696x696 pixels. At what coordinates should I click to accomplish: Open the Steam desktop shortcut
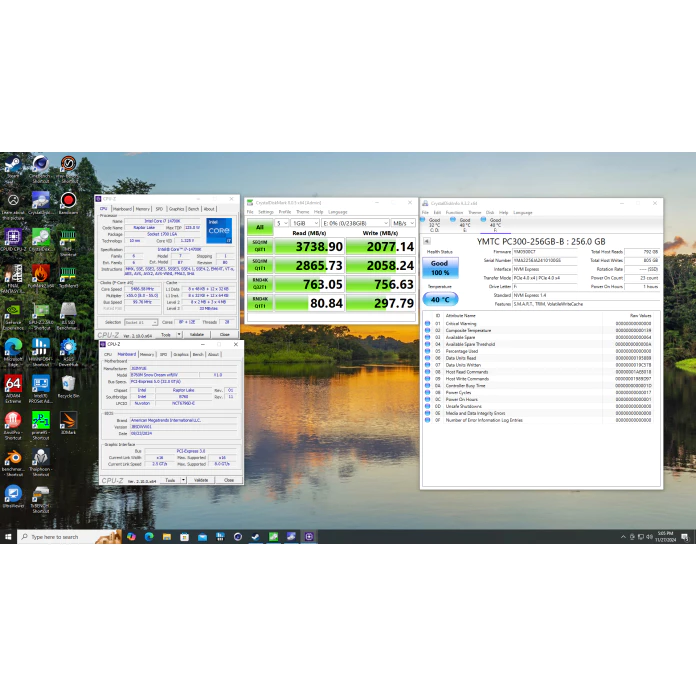[x=13, y=168]
